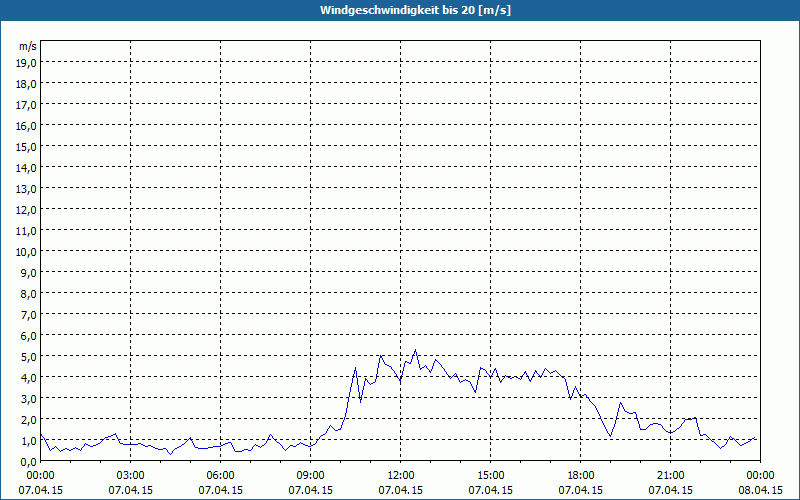The width and height of the screenshot is (800, 500).
Task: Click the 15:00 time axis label
Action: point(490,476)
